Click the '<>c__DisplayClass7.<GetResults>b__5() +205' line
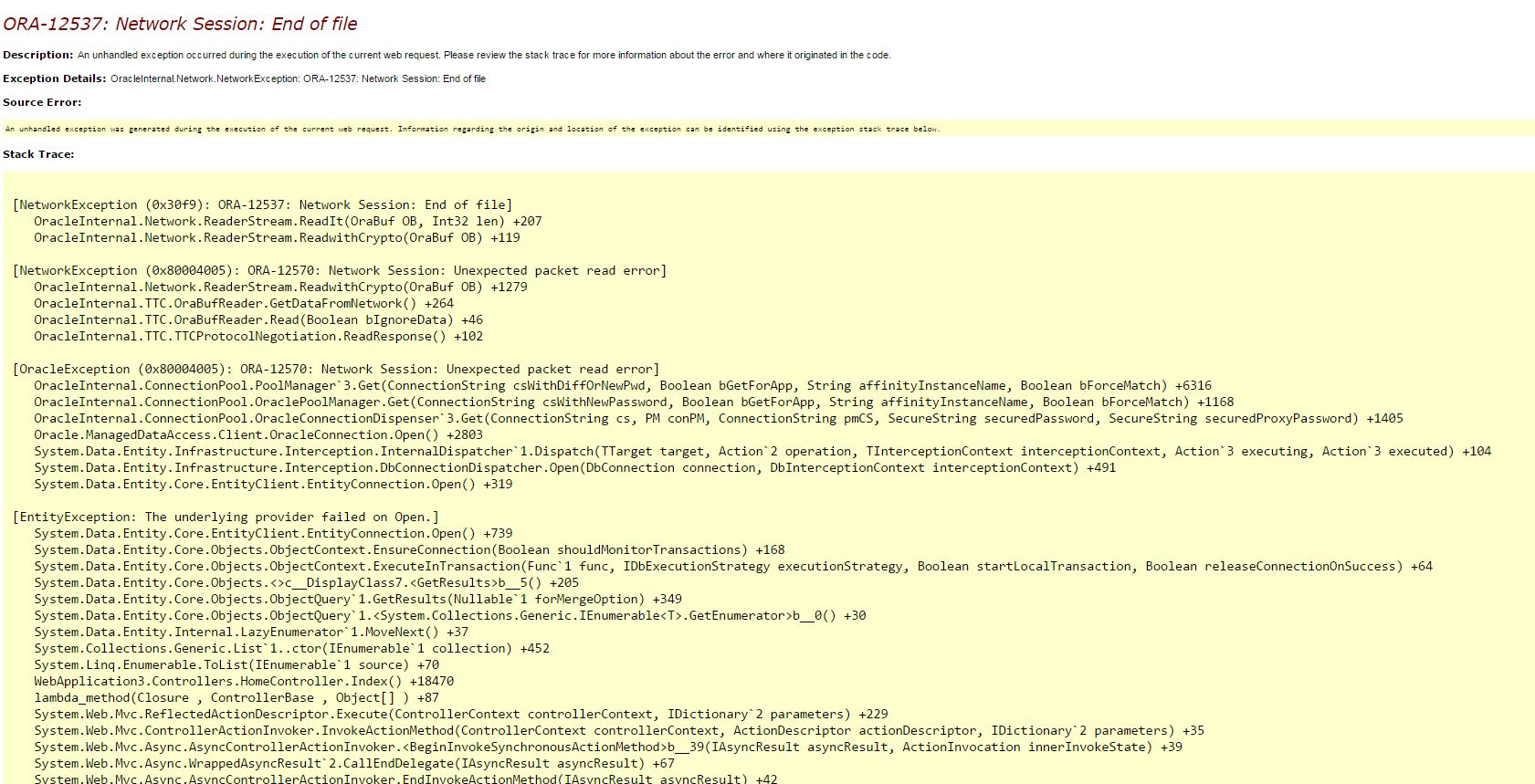Screen dimensions: 1535x784 [x=306, y=583]
